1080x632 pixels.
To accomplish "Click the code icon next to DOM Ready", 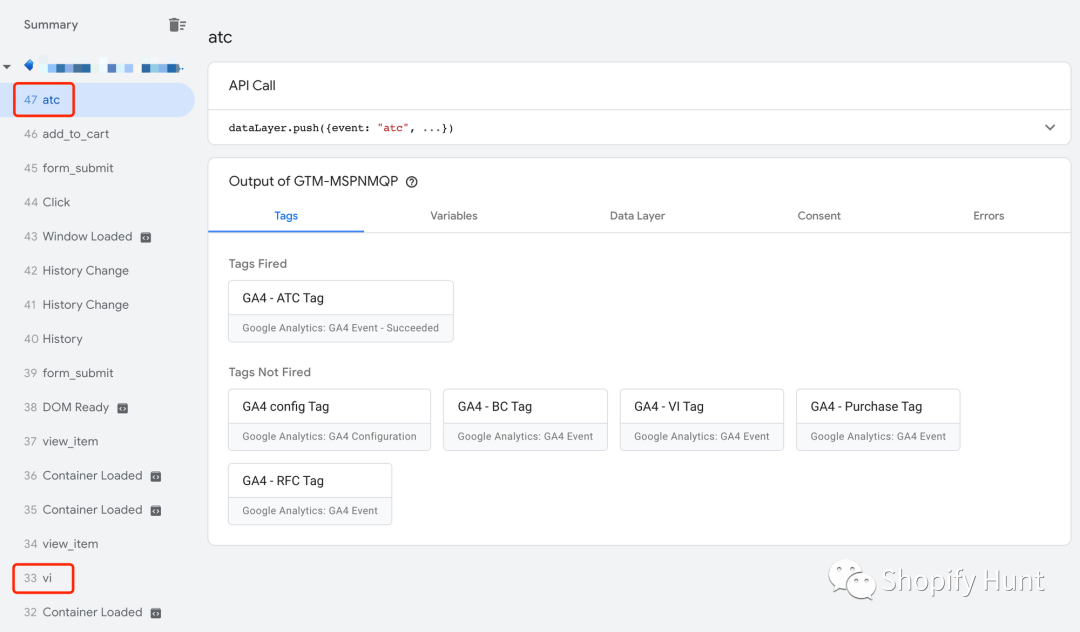I will (x=123, y=408).
